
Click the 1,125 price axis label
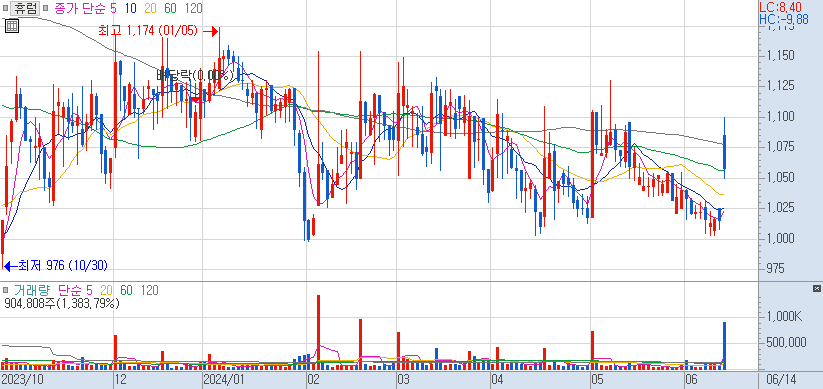tap(779, 86)
